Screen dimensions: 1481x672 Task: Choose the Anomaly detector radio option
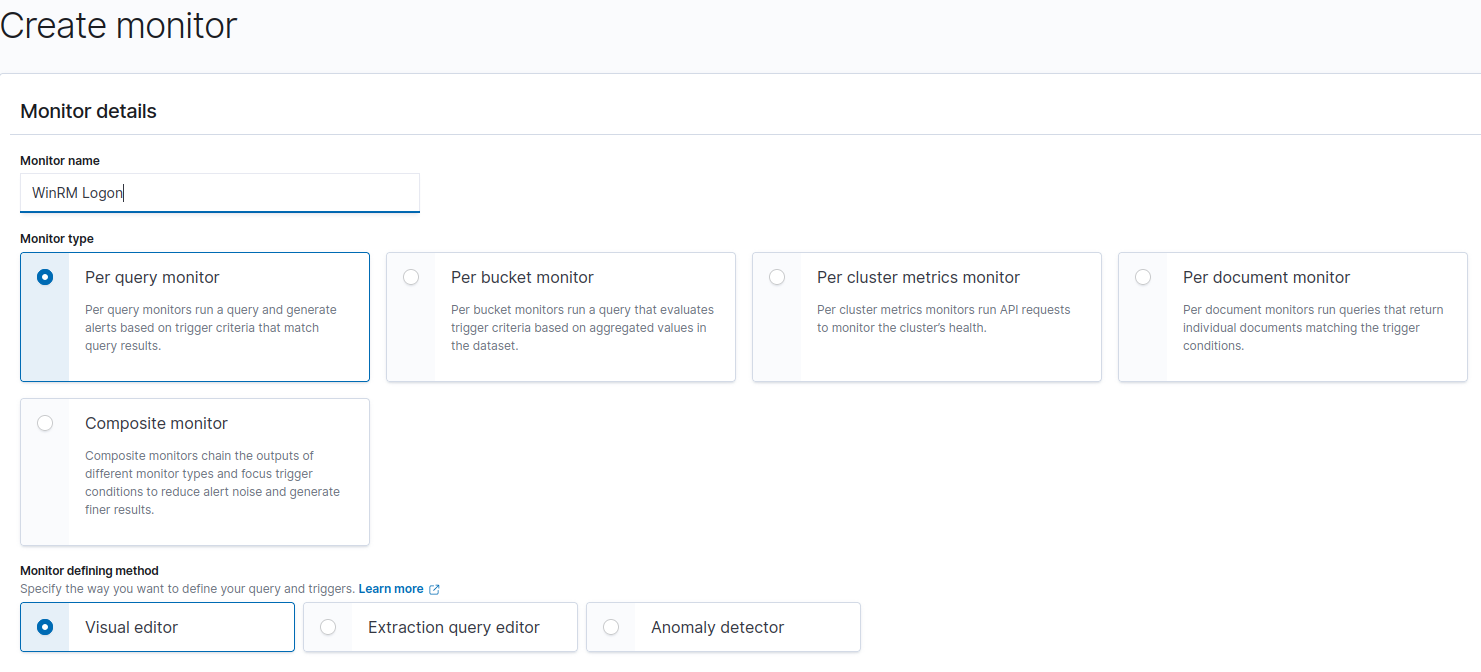click(611, 628)
